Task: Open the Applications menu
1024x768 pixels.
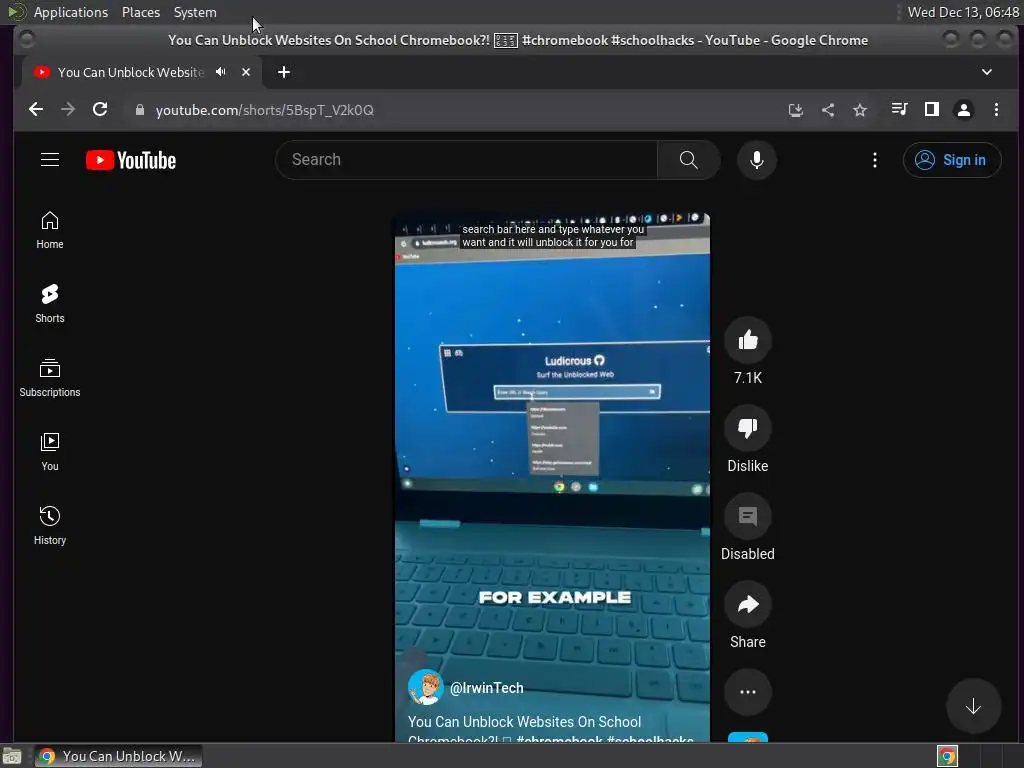Action: point(71,12)
